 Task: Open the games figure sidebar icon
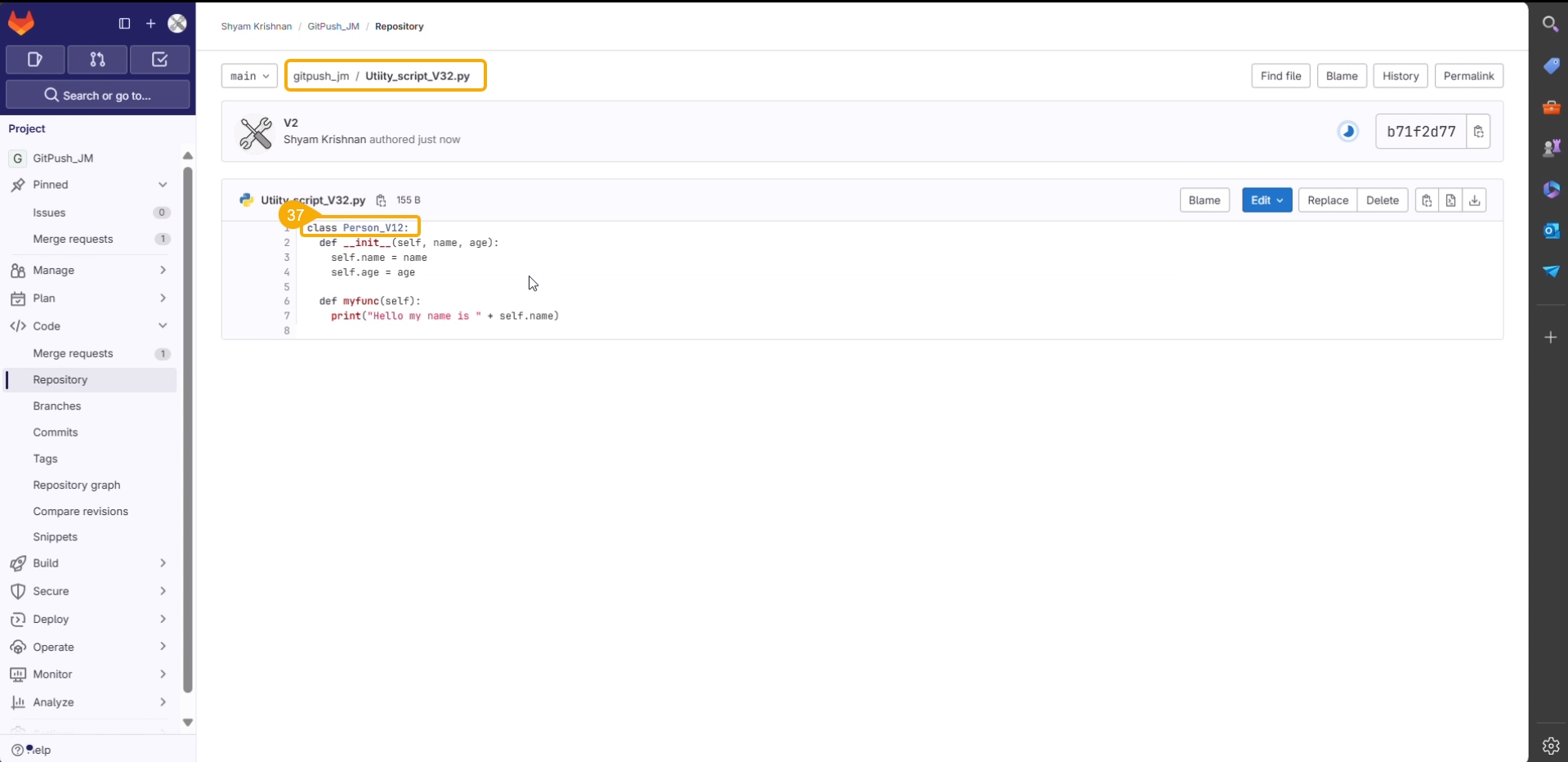(1551, 148)
